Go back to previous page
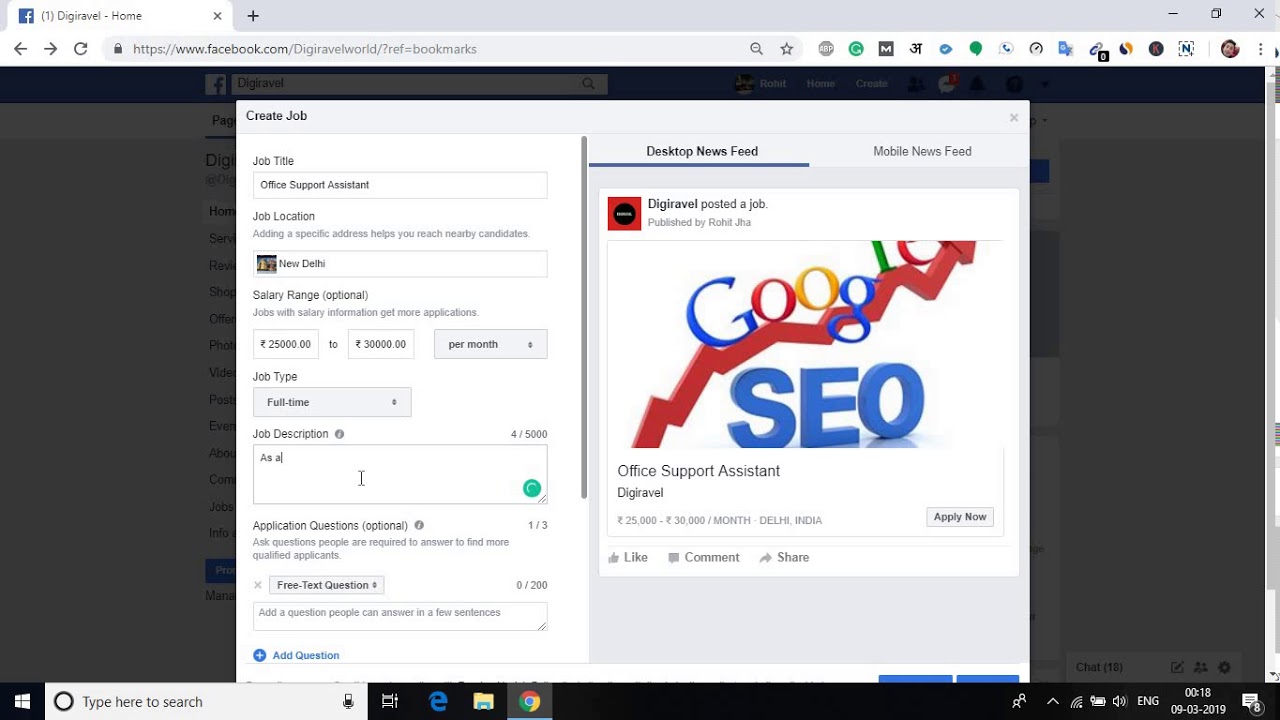The width and height of the screenshot is (1280, 720). (x=20, y=48)
